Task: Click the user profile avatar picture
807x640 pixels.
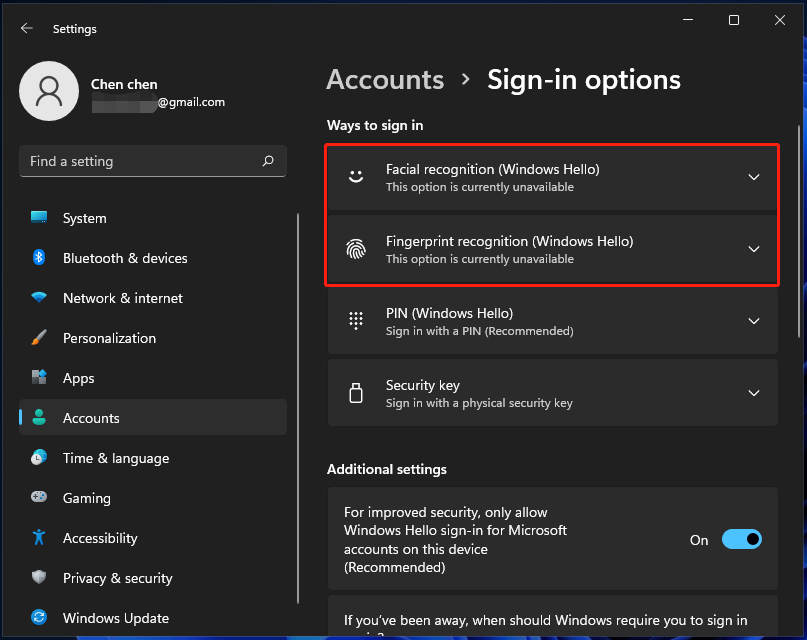Action: [x=49, y=91]
